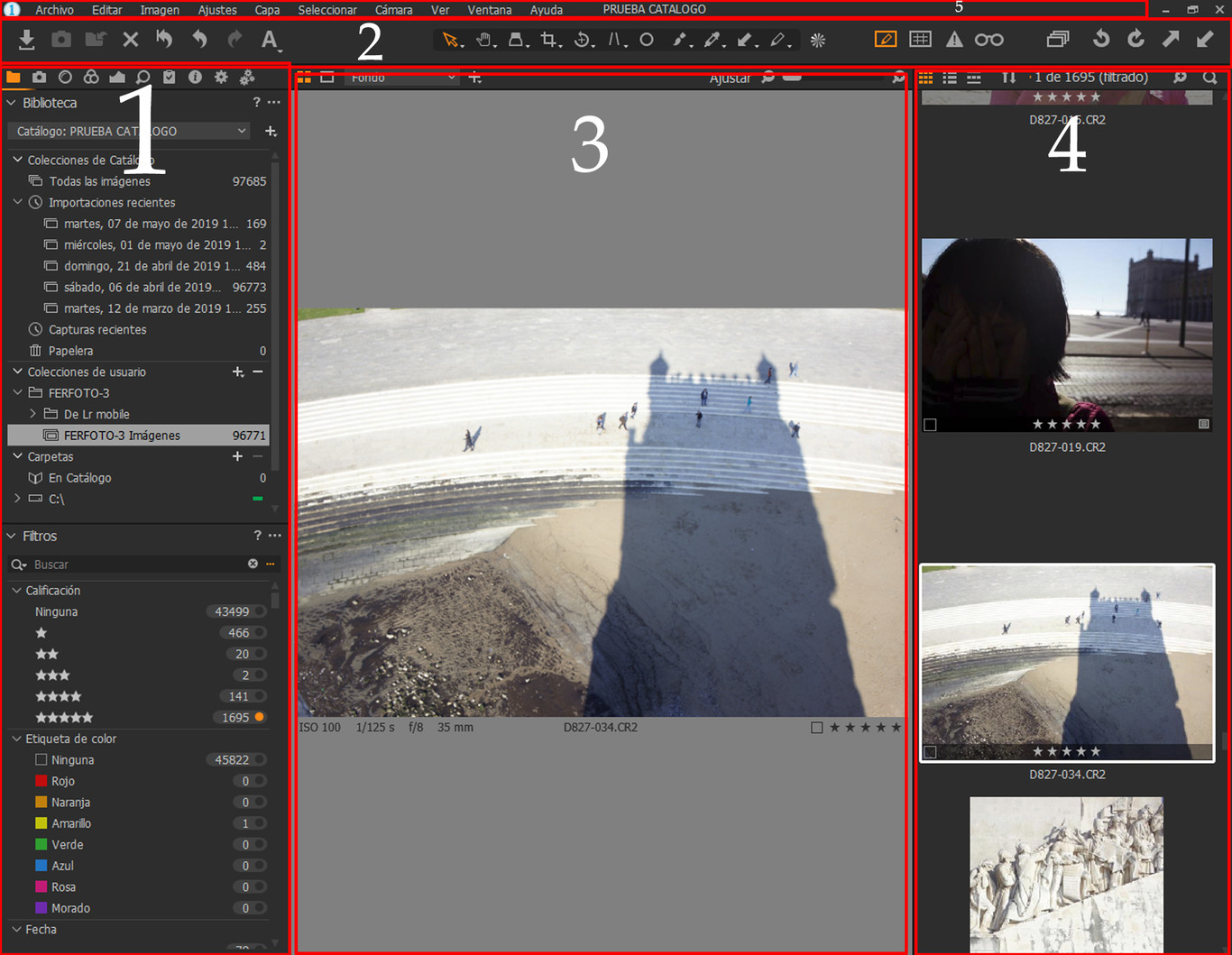Open the Metadata info tool tab
The image size is (1232, 955).
(195, 78)
